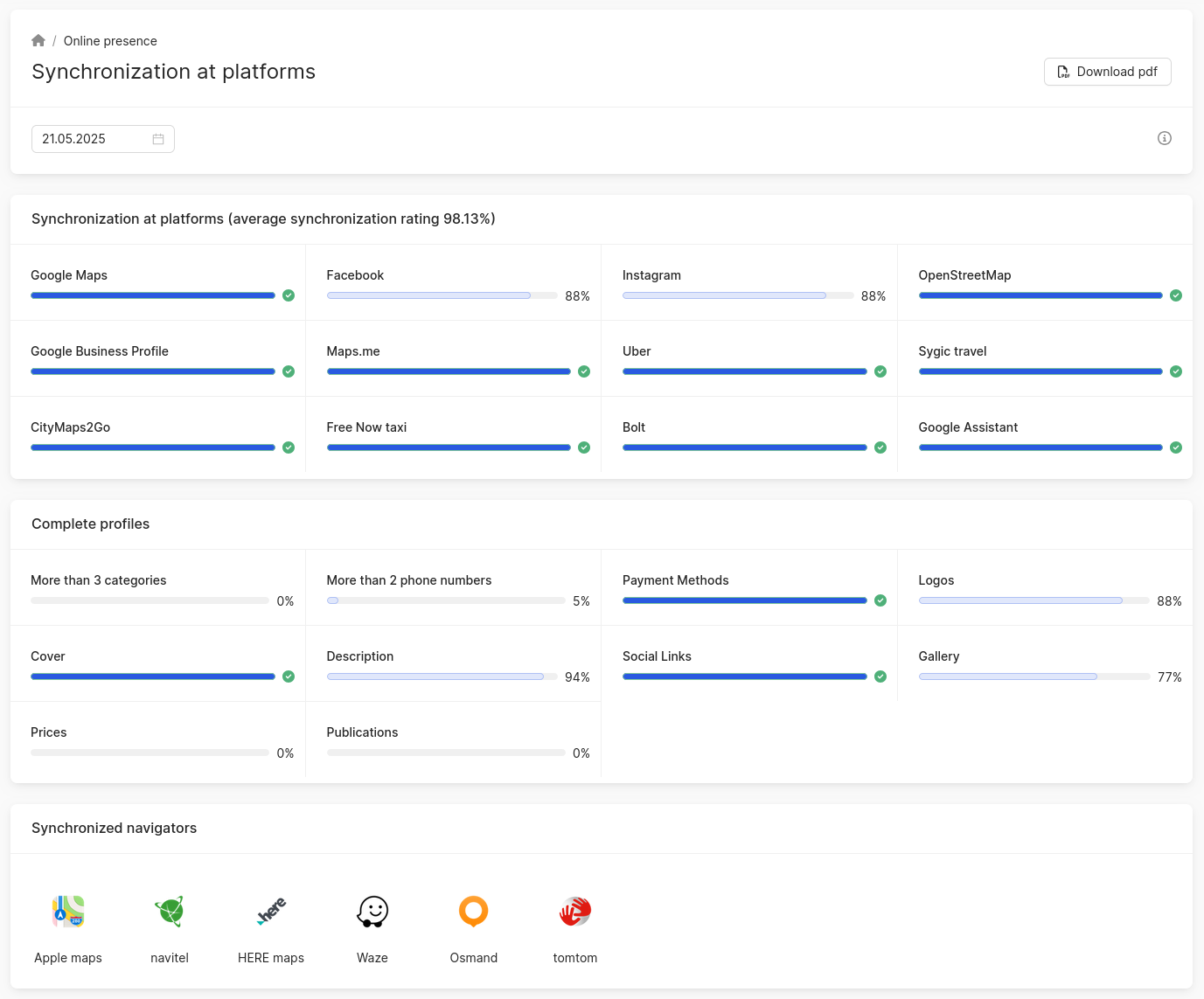Click the Publications label

pyautogui.click(x=362, y=732)
